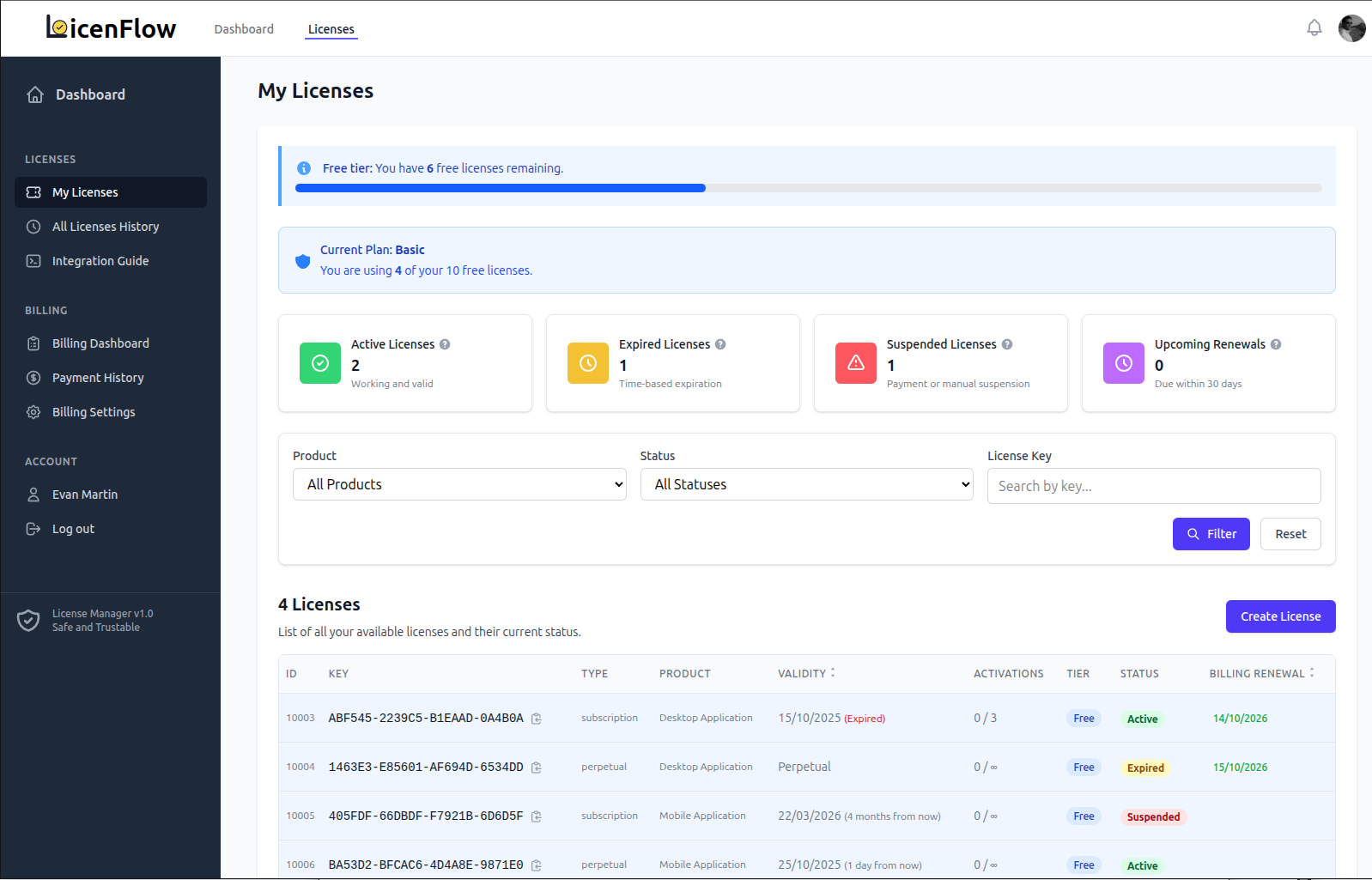Click the Expired status badge on row 10004
The width and height of the screenshot is (1372, 880).
pos(1145,768)
